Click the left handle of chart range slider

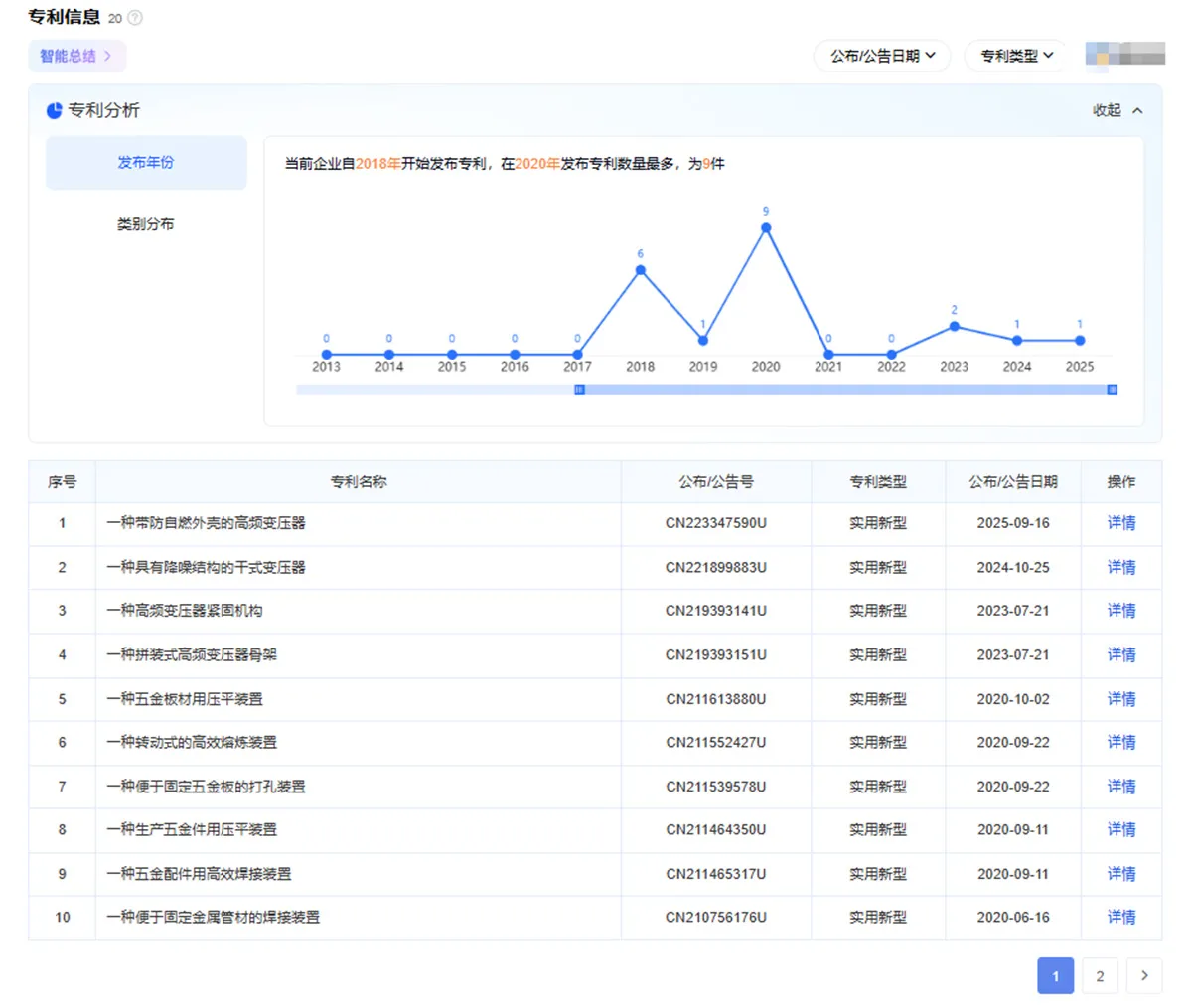[x=579, y=390]
